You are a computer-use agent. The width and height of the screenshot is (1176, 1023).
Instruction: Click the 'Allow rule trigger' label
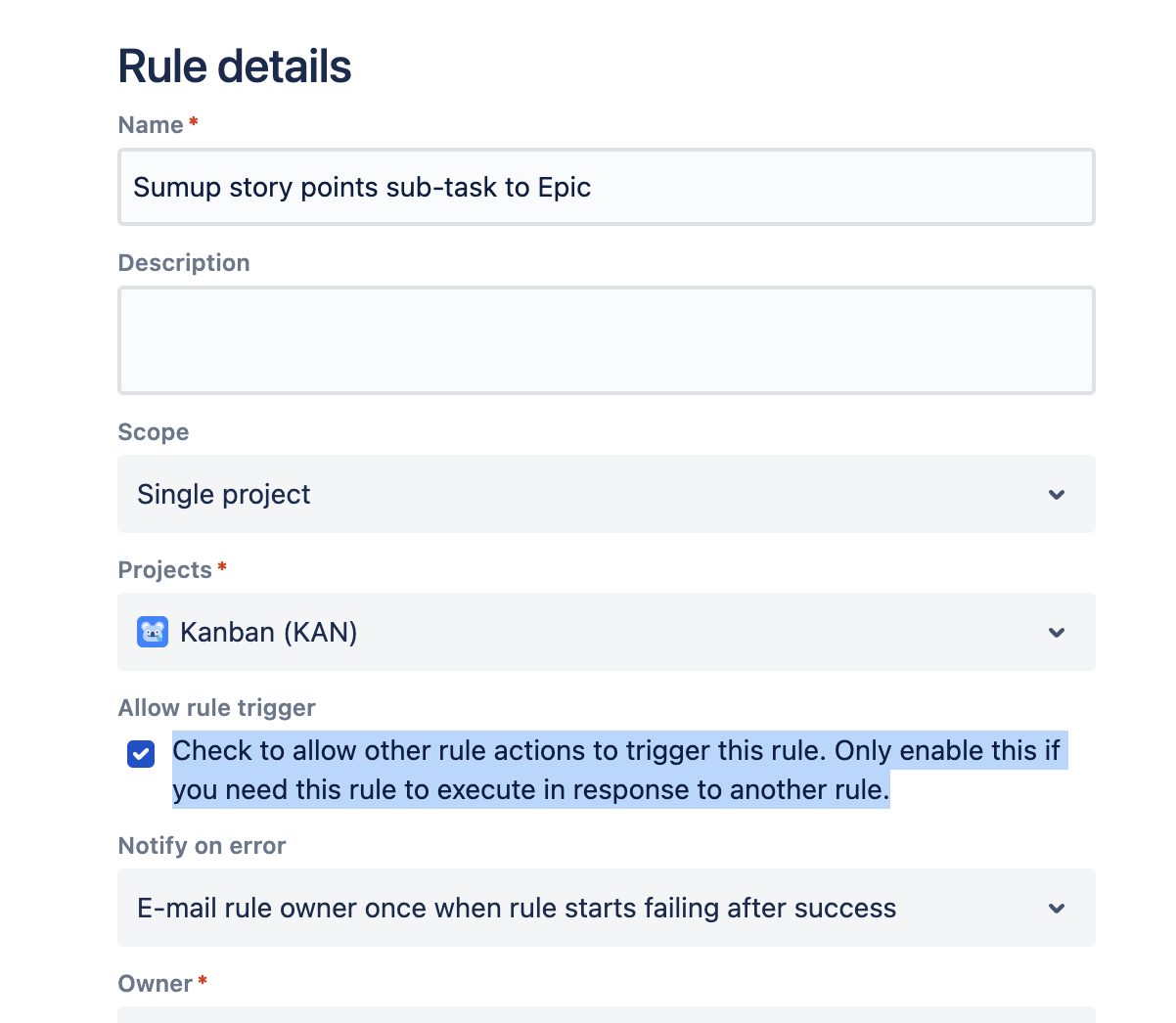(x=217, y=708)
